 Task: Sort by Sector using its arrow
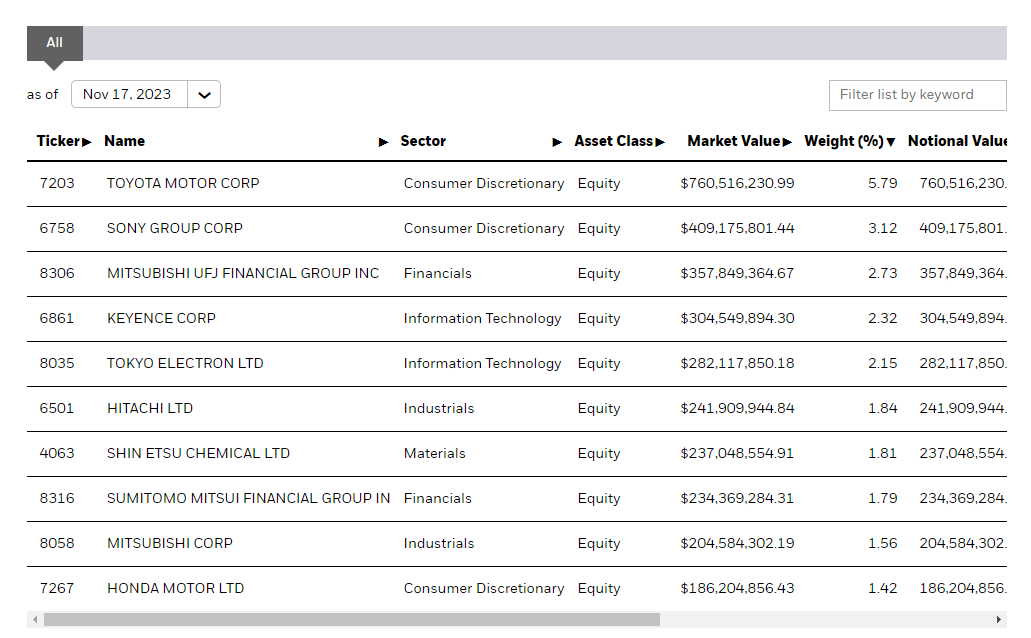pos(557,142)
